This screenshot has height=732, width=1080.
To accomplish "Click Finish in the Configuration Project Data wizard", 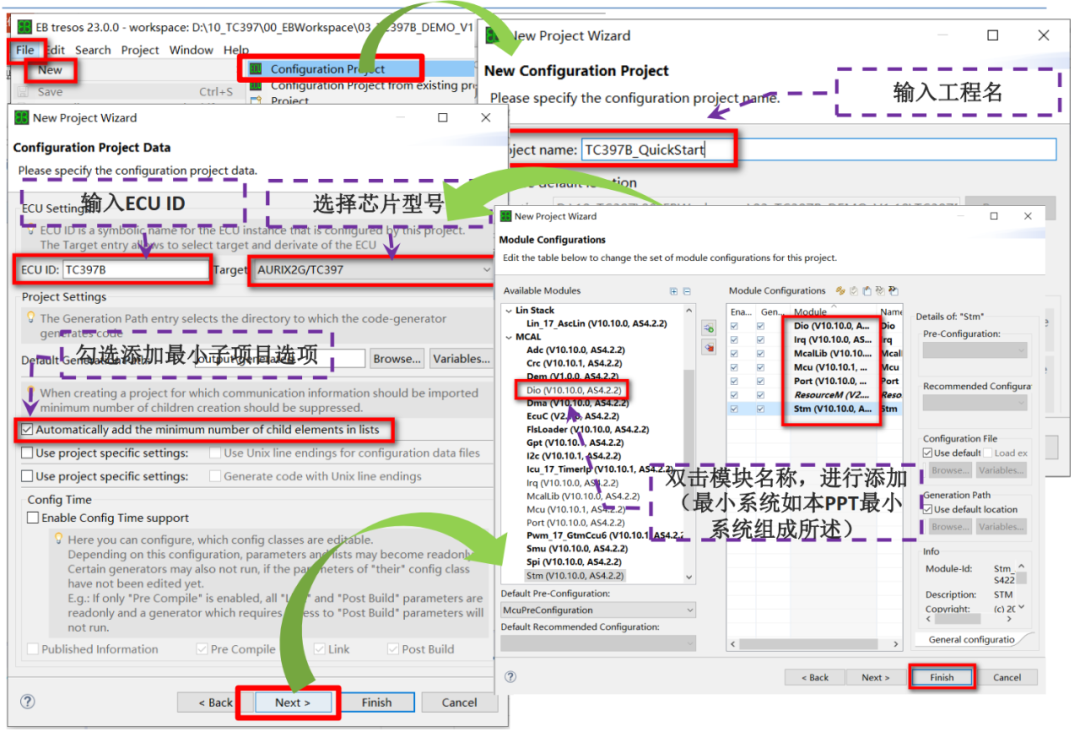I will (377, 702).
